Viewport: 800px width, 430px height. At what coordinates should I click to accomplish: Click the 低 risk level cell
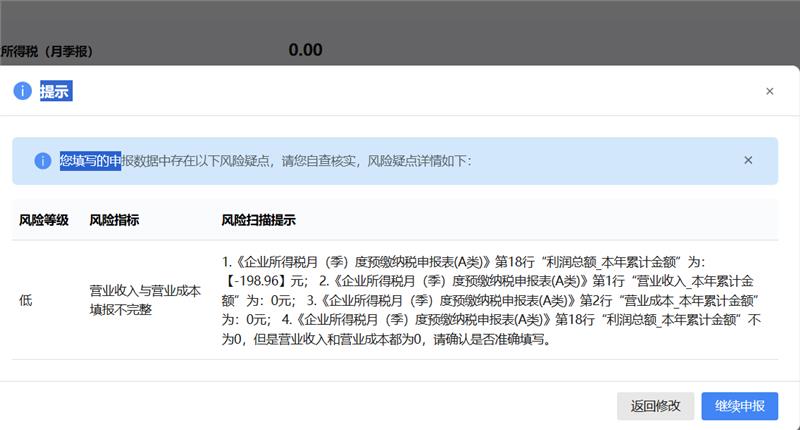(x=26, y=300)
